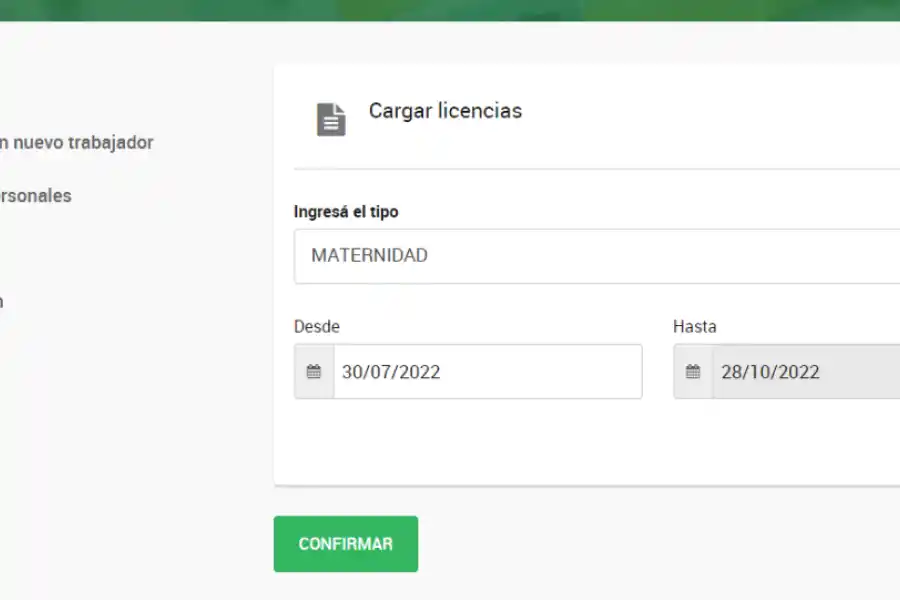Viewport: 900px width, 600px height.
Task: Focus the Desde date field showing 30/07/2022
Action: (487, 372)
